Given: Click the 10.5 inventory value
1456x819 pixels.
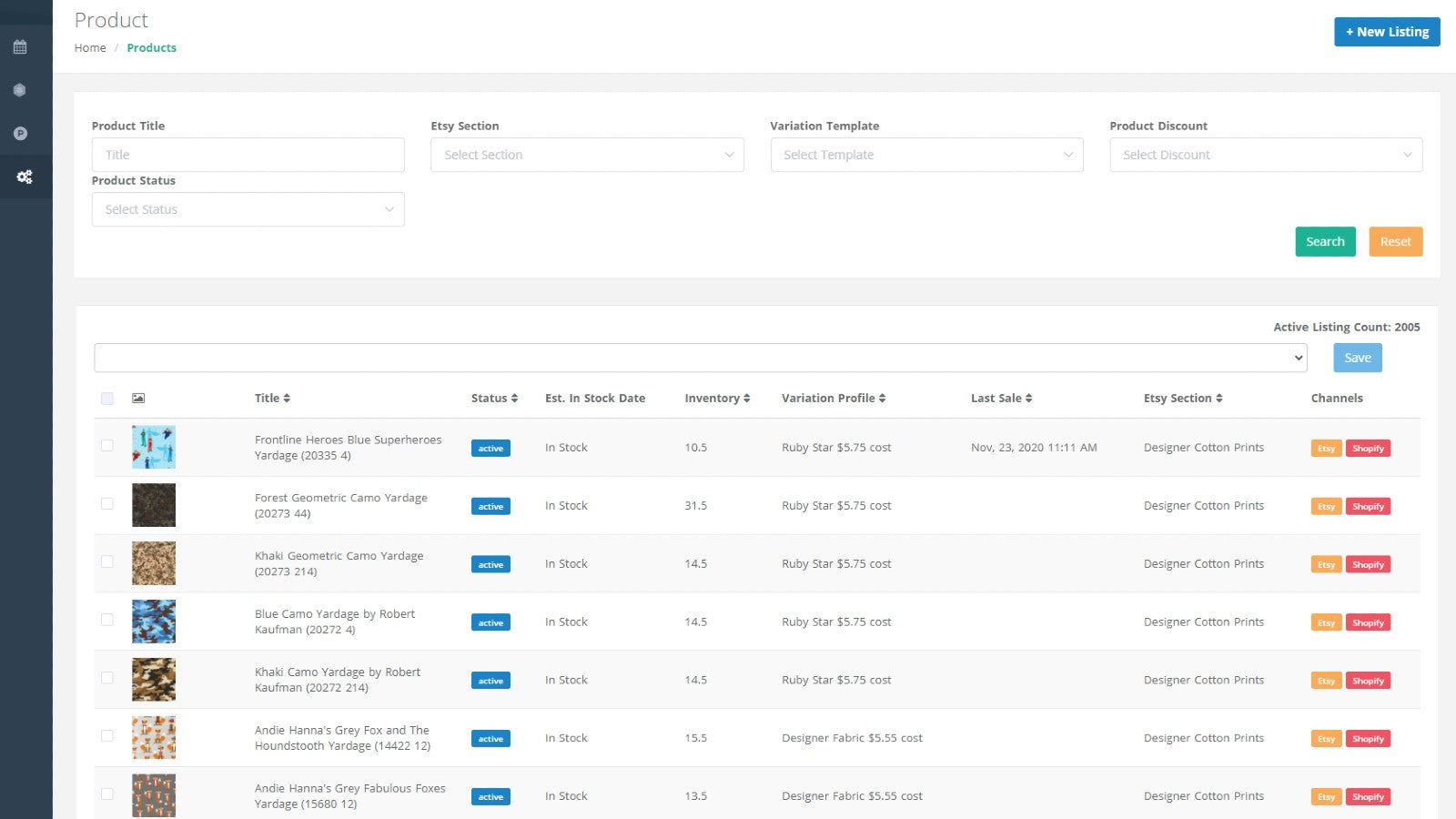Looking at the screenshot, I should coord(695,448).
